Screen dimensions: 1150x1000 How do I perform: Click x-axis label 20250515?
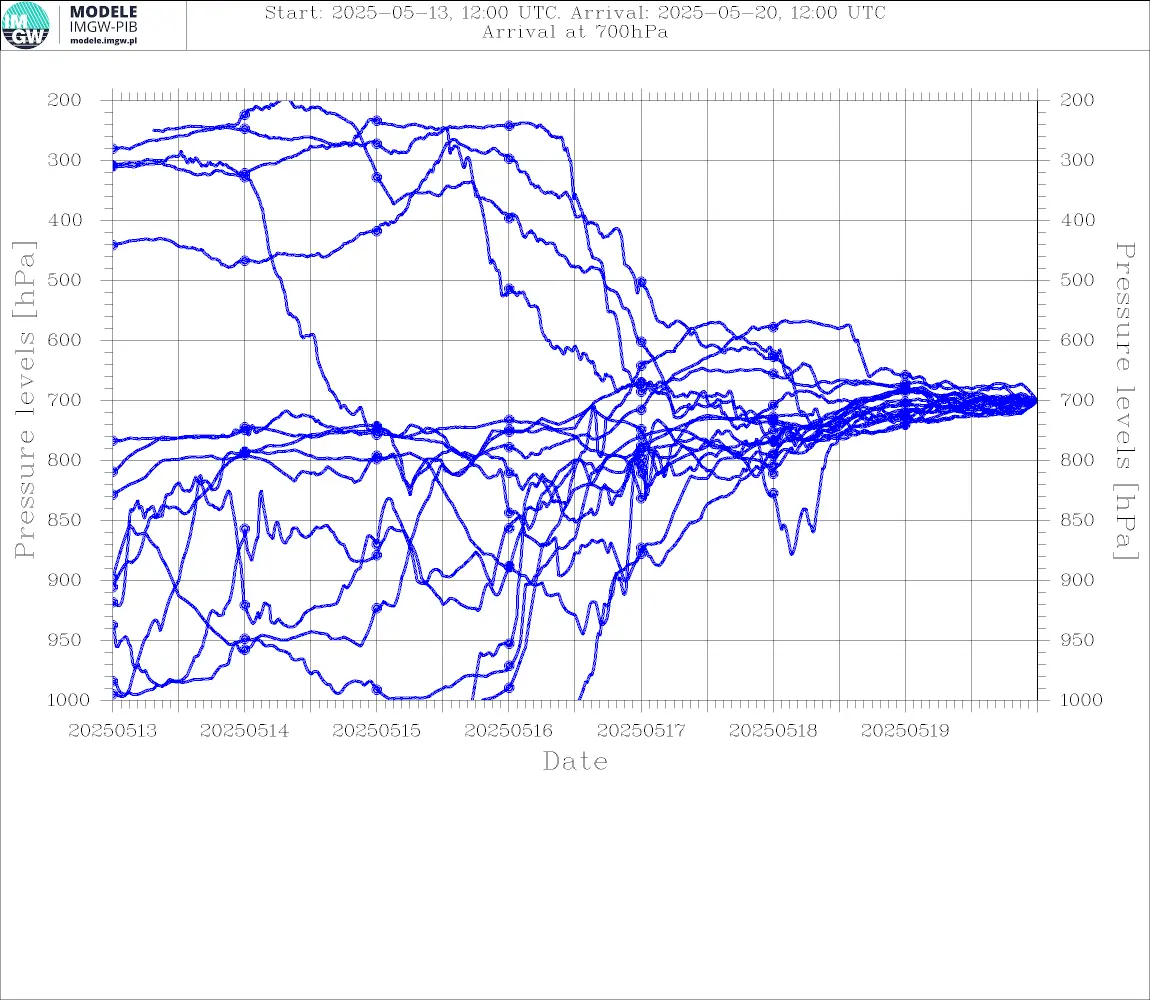(376, 731)
